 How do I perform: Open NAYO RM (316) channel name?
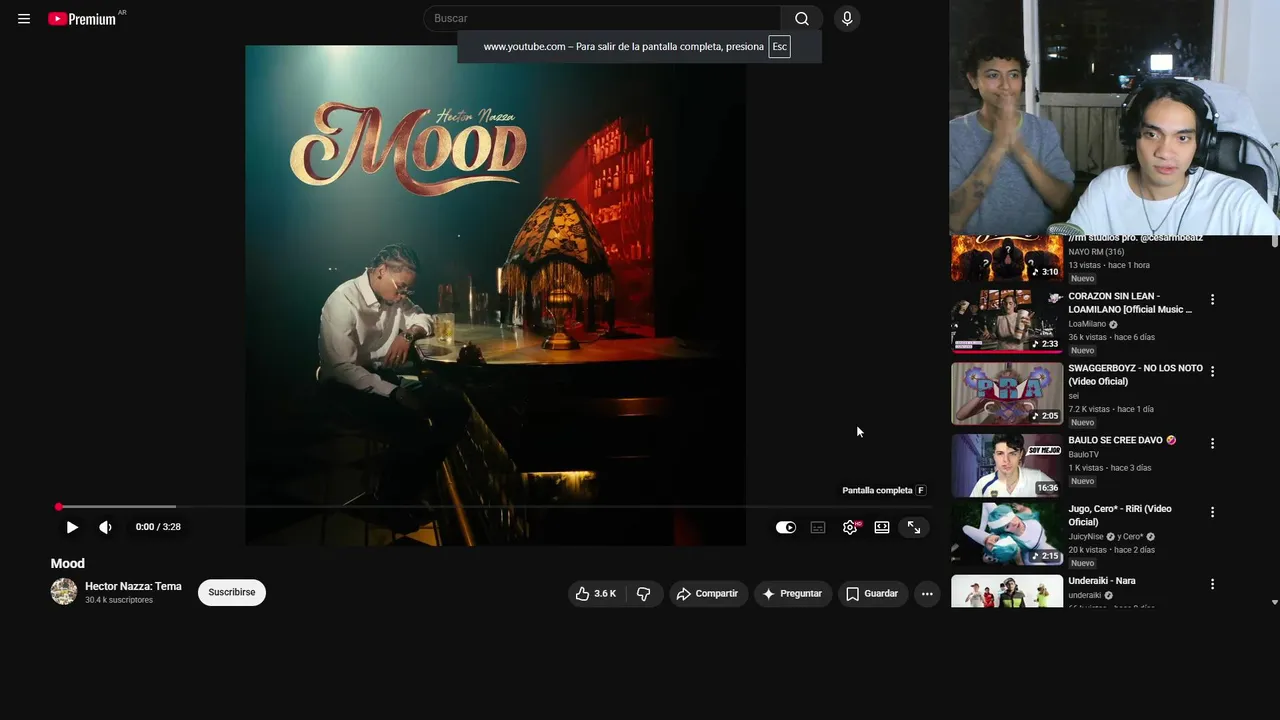(x=1096, y=252)
